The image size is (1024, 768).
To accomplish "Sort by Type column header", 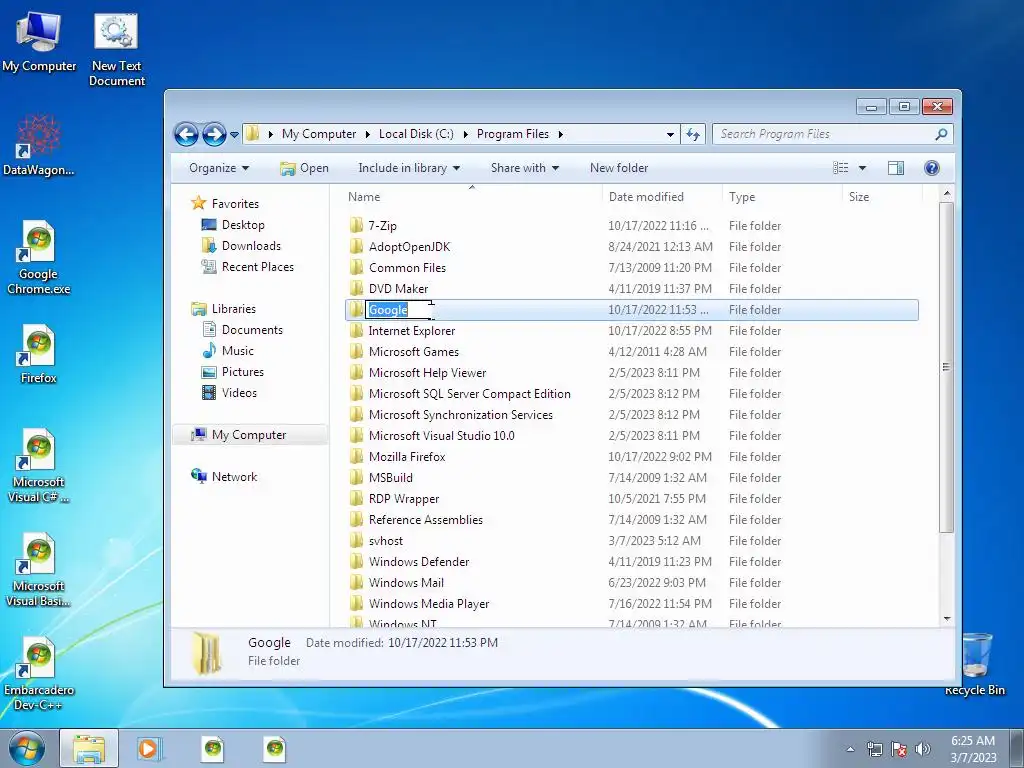I will point(742,197).
